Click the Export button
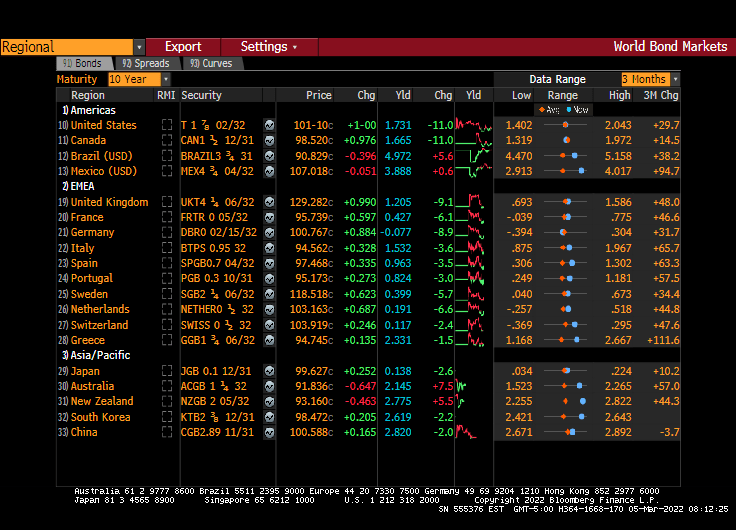Viewport: 736px width, 530px height. tap(183, 47)
